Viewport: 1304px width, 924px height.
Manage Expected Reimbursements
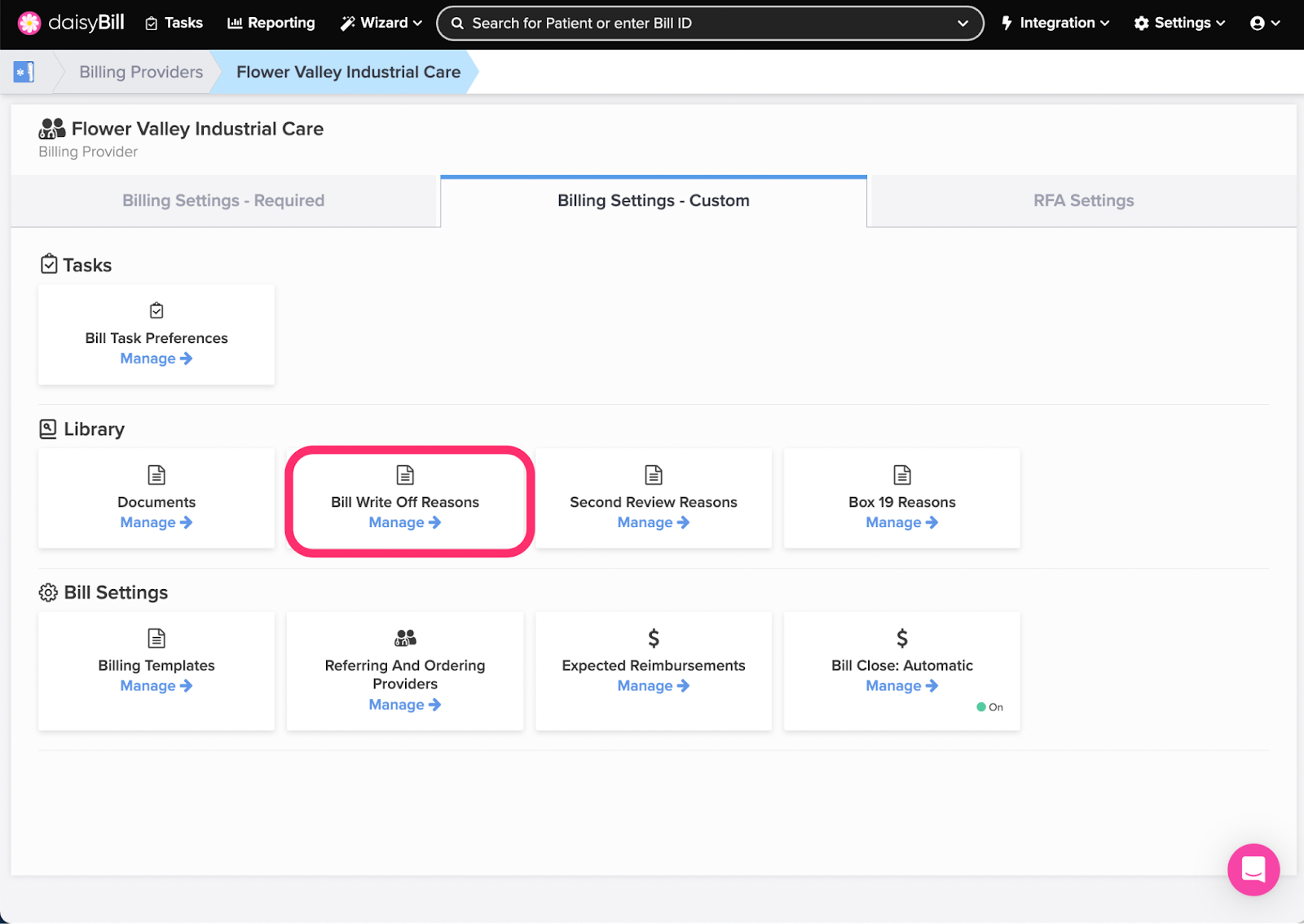pos(654,686)
